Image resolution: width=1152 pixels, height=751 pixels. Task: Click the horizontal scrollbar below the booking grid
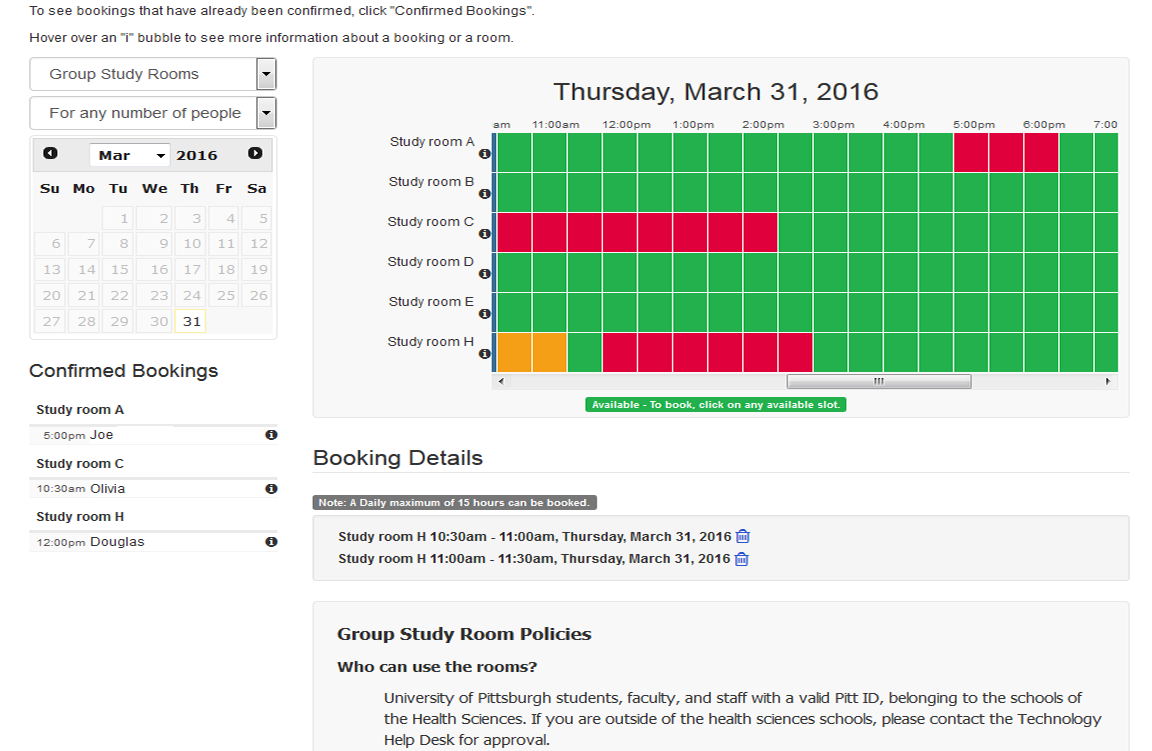click(878, 380)
